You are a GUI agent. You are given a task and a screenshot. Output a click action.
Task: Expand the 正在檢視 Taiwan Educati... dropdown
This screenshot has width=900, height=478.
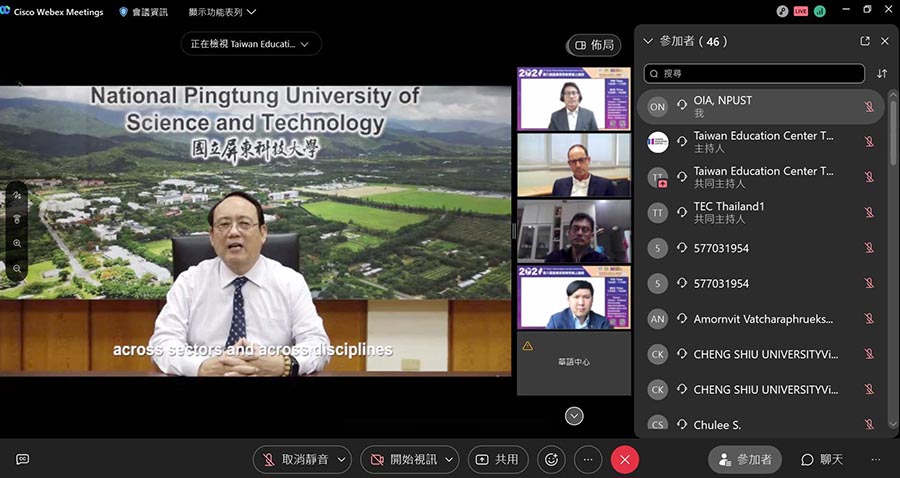251,44
